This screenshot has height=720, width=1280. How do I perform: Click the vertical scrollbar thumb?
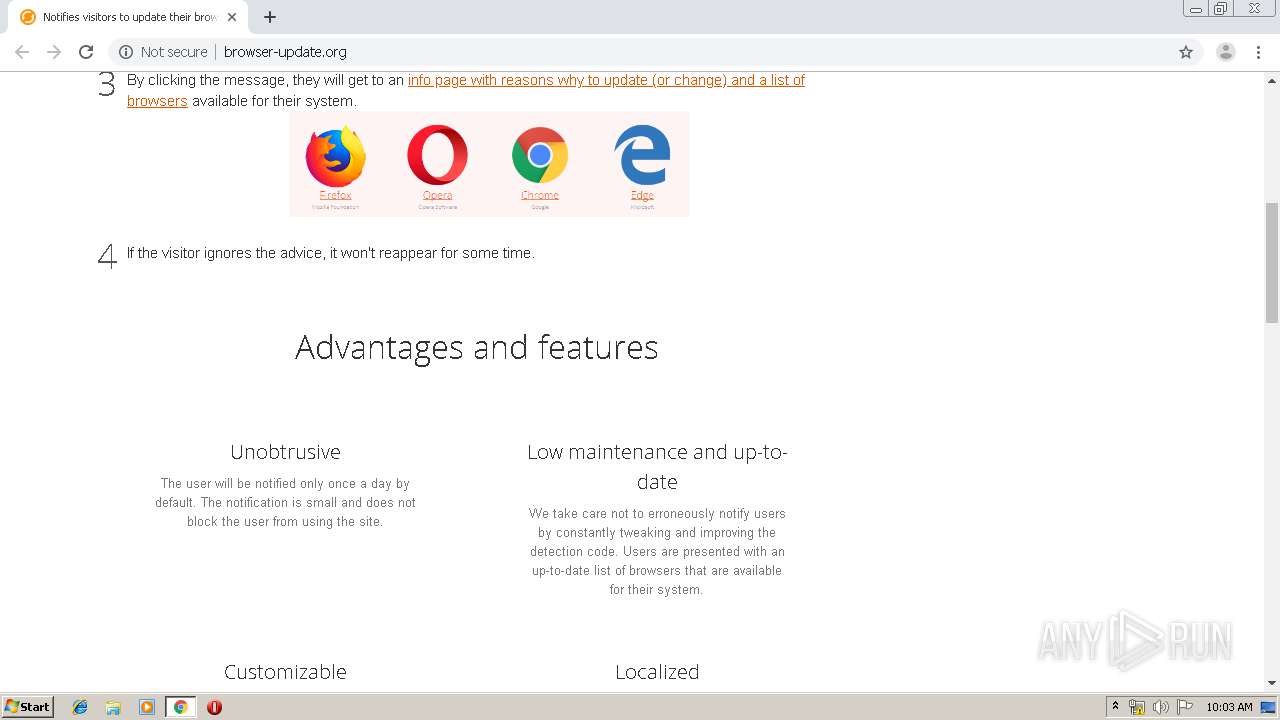(x=1272, y=262)
